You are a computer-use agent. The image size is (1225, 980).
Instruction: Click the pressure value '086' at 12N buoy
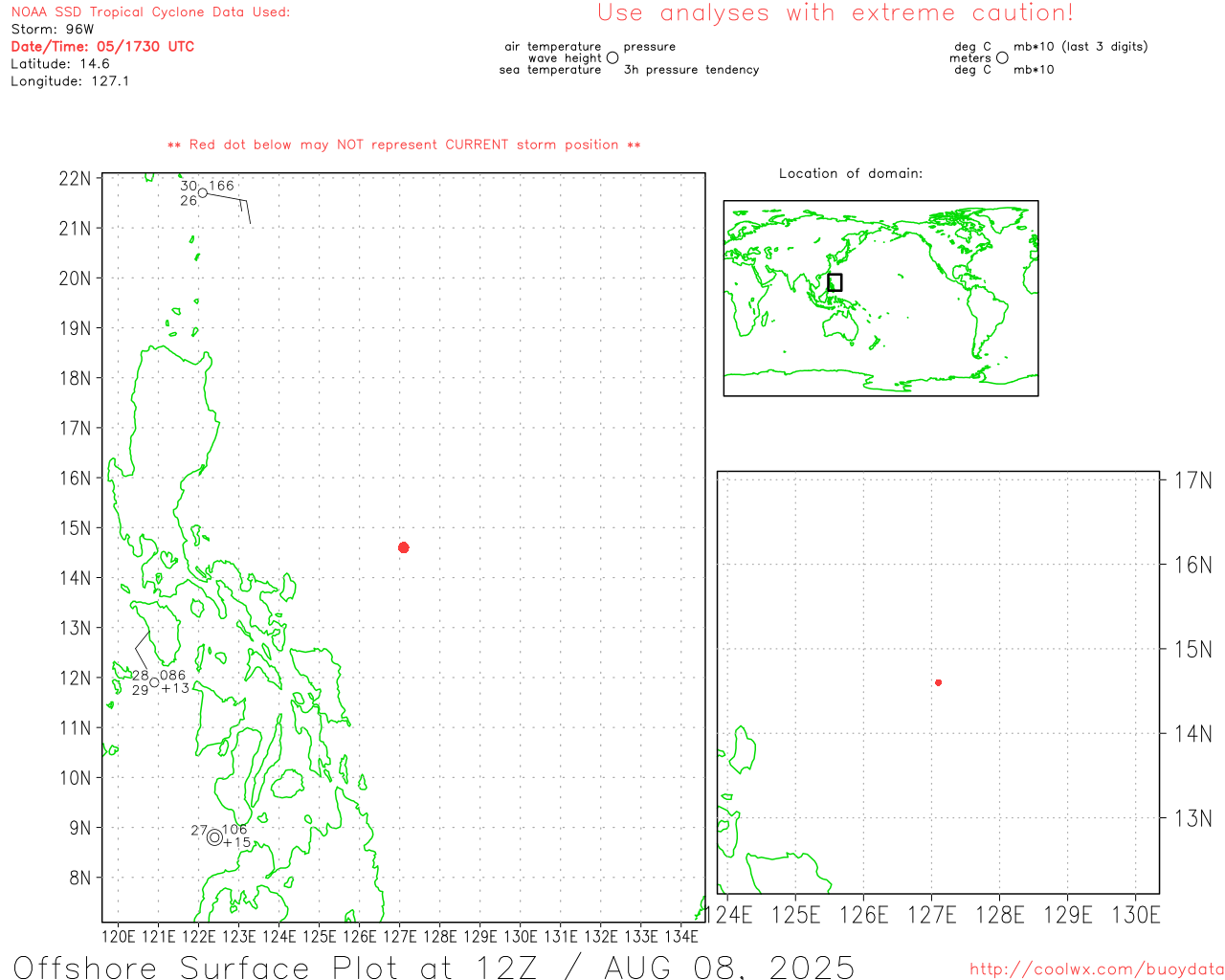tap(173, 675)
